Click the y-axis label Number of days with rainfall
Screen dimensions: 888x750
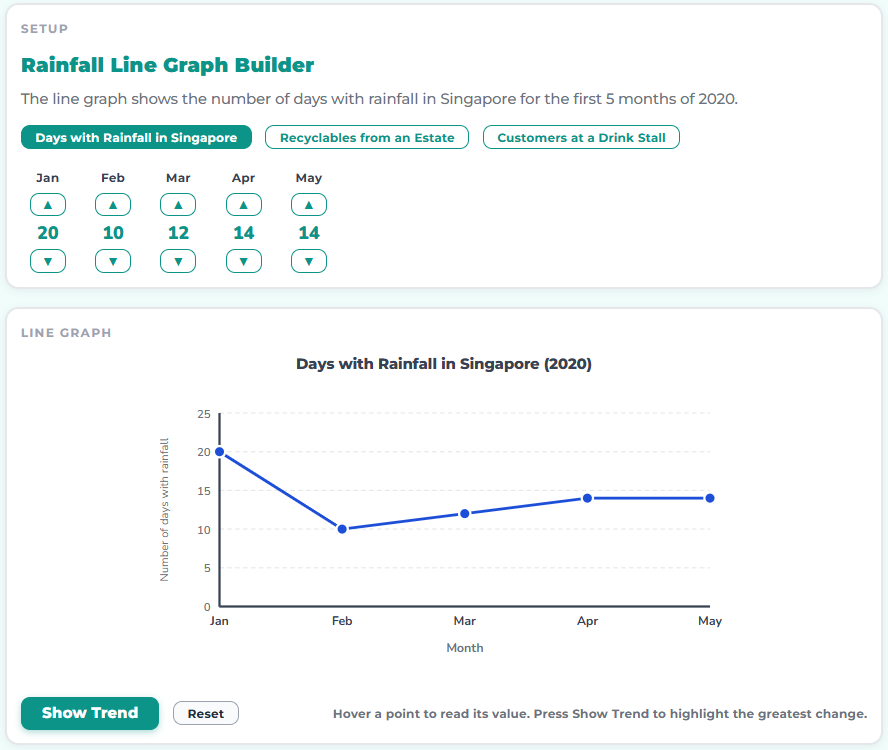coord(164,510)
